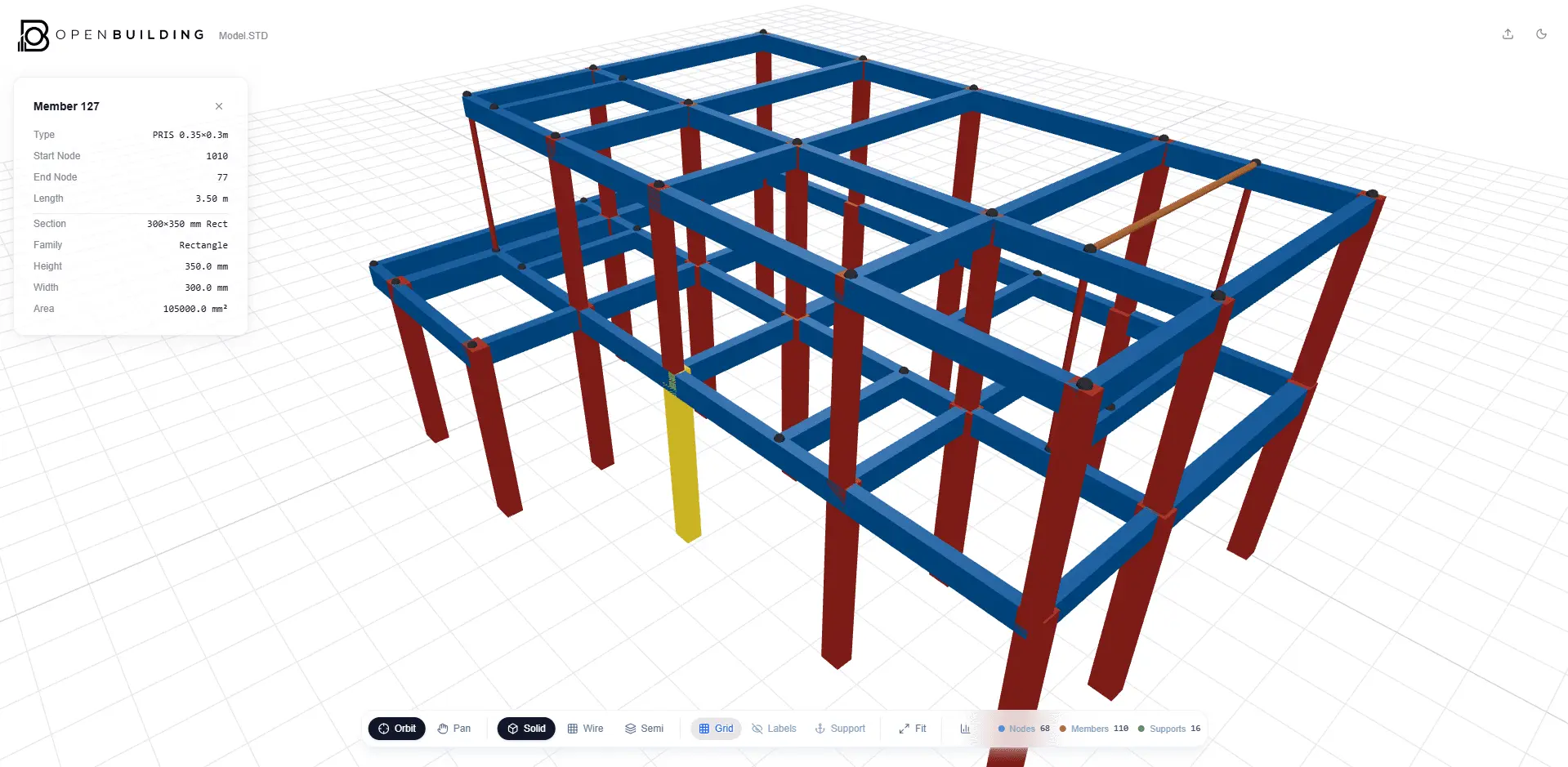This screenshot has width=1568, height=767.
Task: Select the orange diagonal brace member
Action: coord(1173,206)
